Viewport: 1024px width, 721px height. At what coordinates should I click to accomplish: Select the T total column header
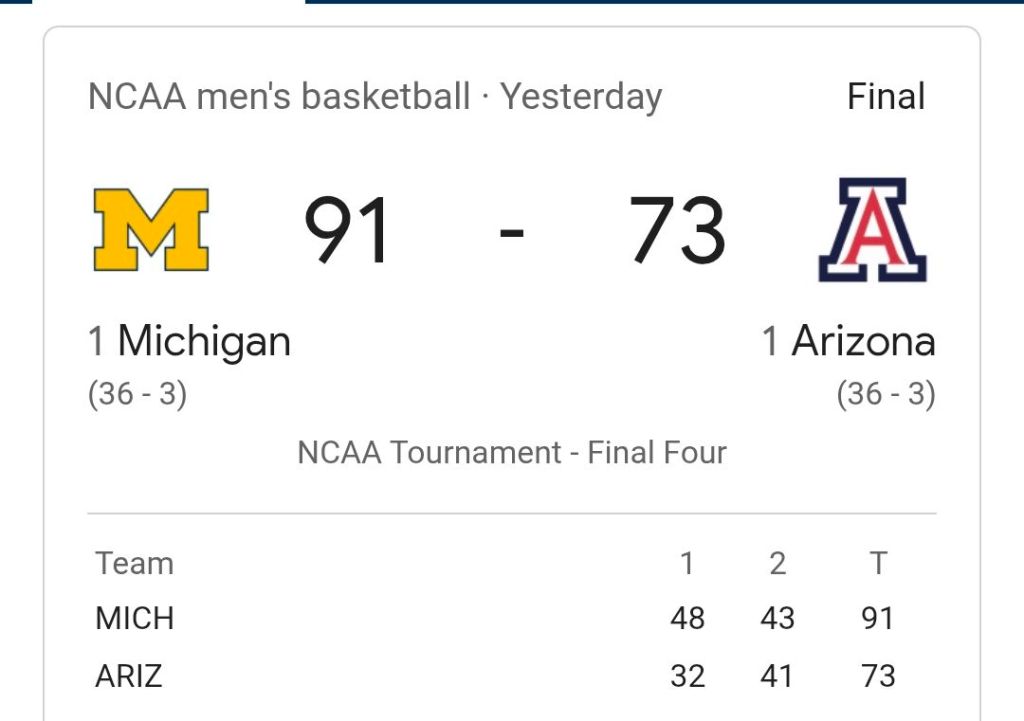tap(878, 564)
